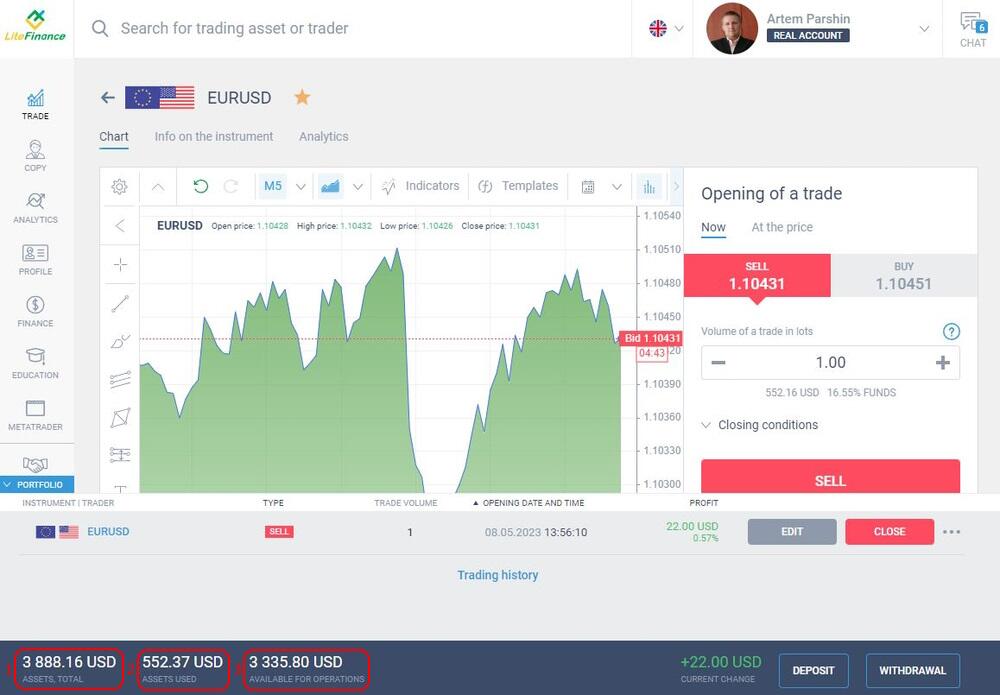This screenshot has height=695, width=1000.
Task: Click the back arrow beside EURUSD
Action: tap(108, 98)
